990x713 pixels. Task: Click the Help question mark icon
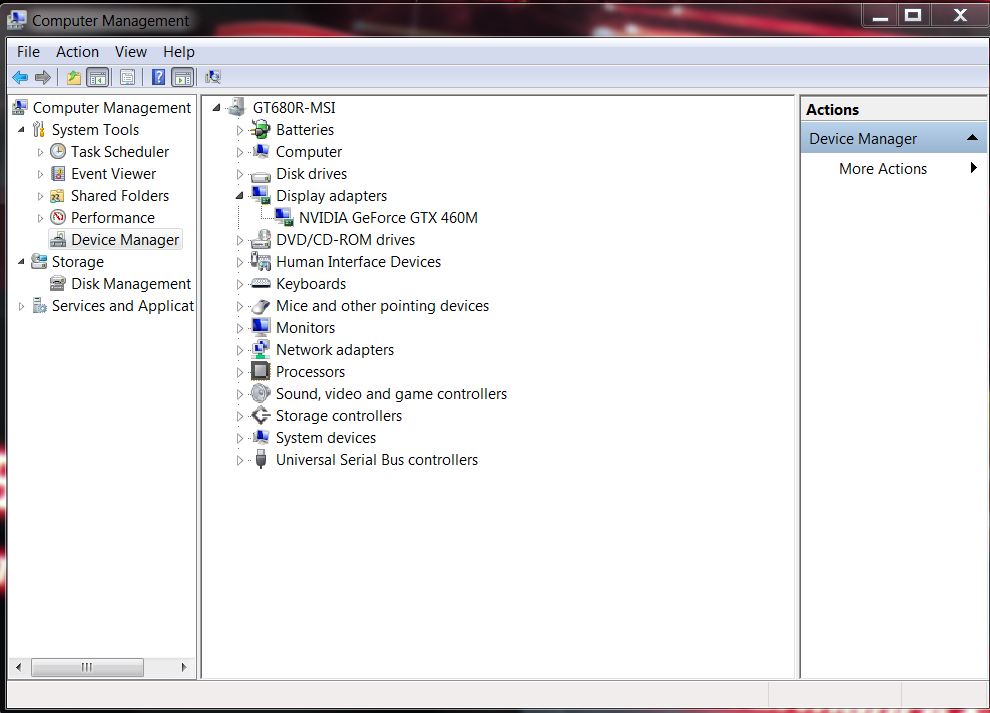(158, 78)
